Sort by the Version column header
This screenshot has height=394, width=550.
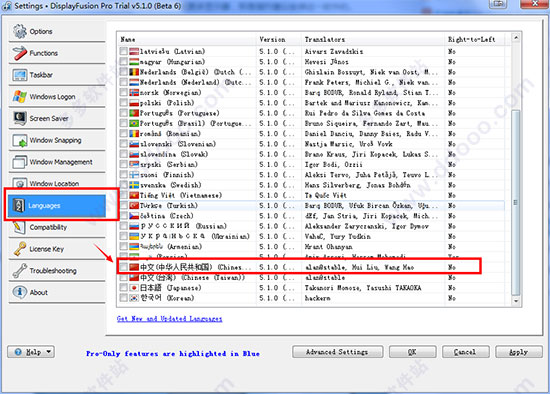(x=279, y=39)
